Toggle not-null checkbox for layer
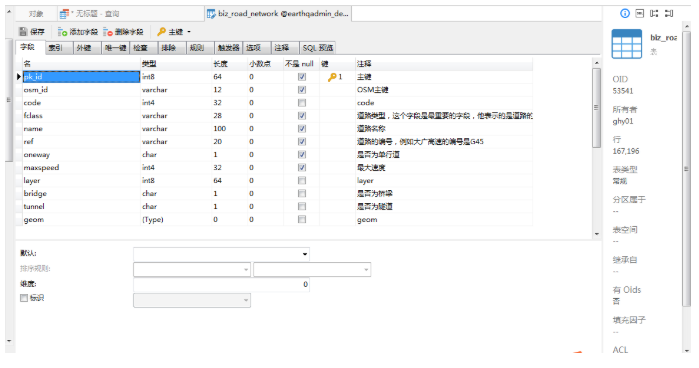The image size is (699, 368). tap(302, 180)
